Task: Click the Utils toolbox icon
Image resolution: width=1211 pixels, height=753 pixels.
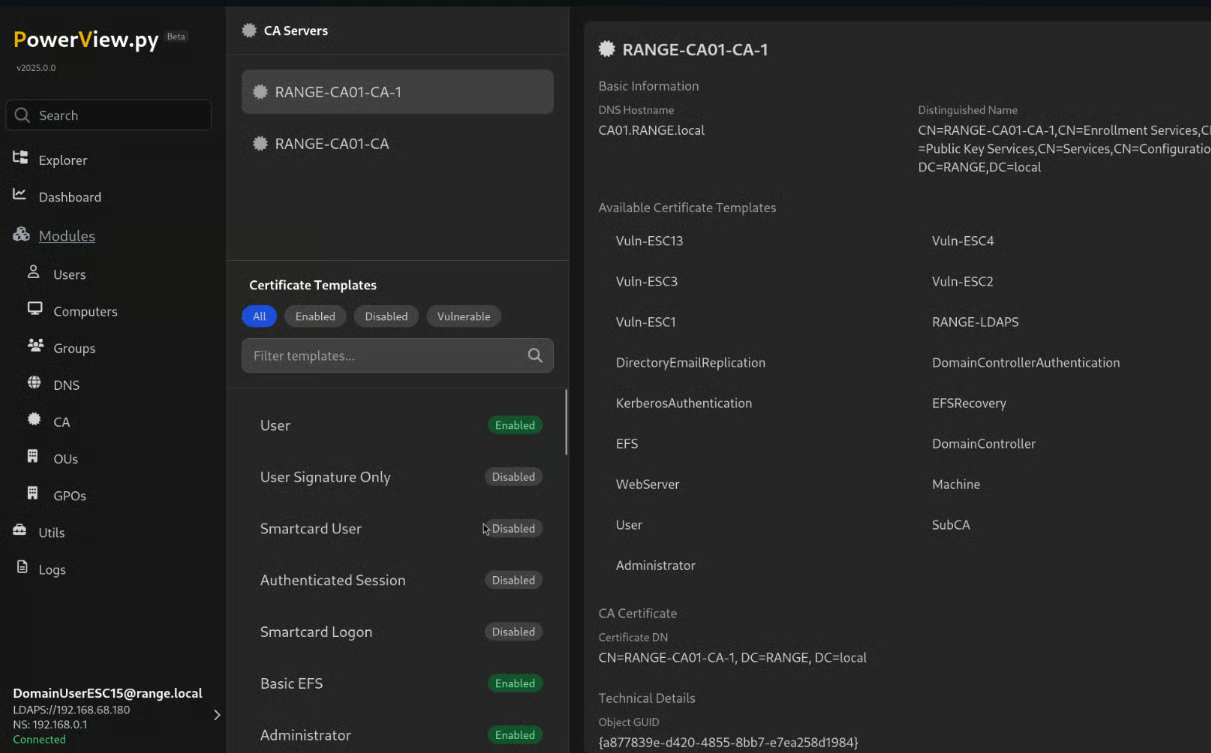Action: pyautogui.click(x=20, y=531)
